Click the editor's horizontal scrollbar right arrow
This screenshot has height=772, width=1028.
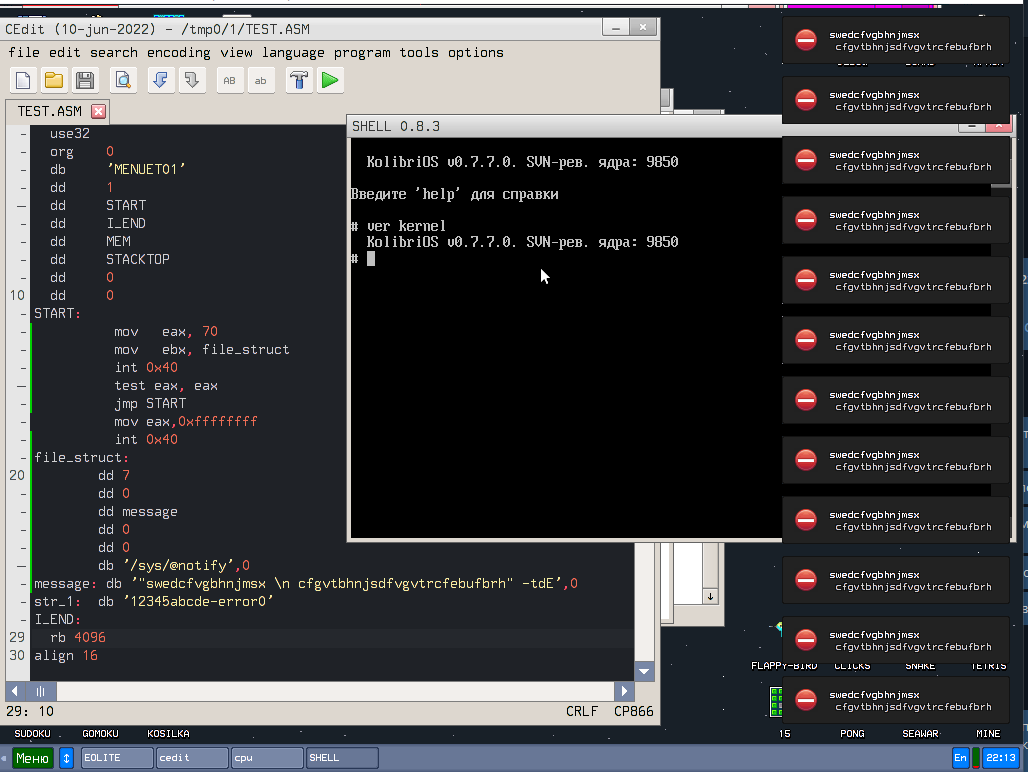point(624,691)
